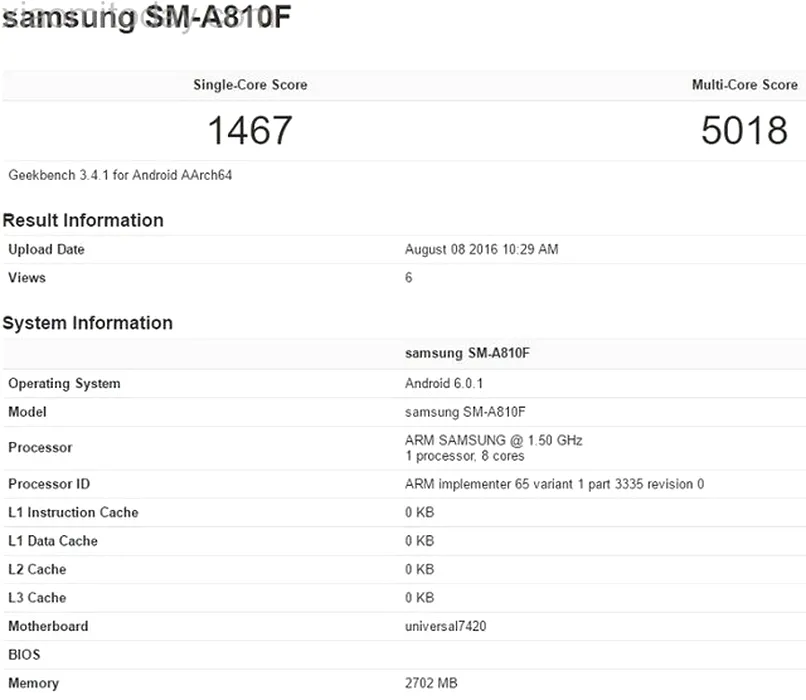Viewport: 806px width, 700px height.
Task: Click the August 08 2016 upload date value
Action: coord(481,250)
